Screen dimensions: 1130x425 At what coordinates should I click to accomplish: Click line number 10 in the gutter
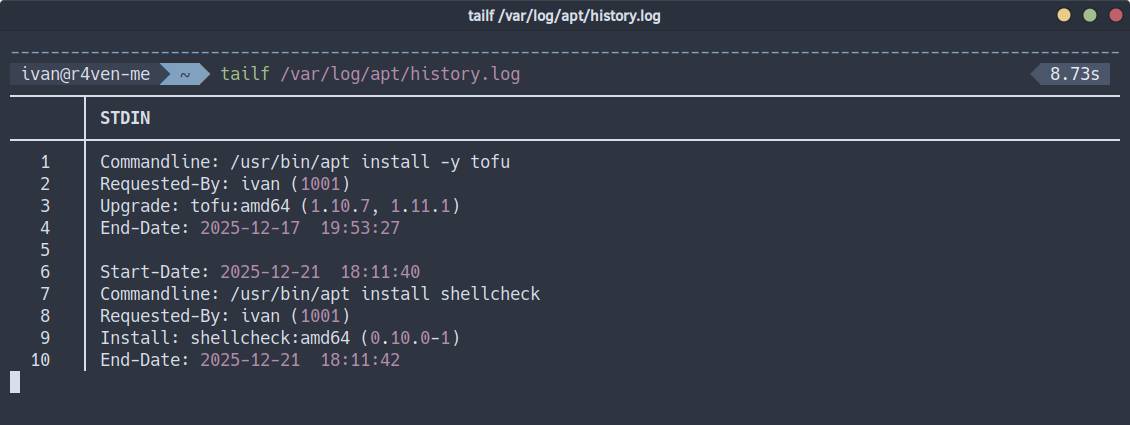pos(41,359)
